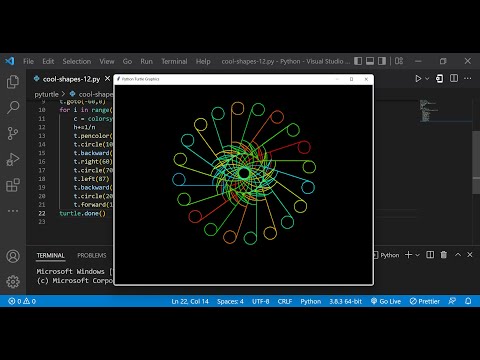
Task: Select the cool-shapes-12.py editor tab
Action: [71, 79]
